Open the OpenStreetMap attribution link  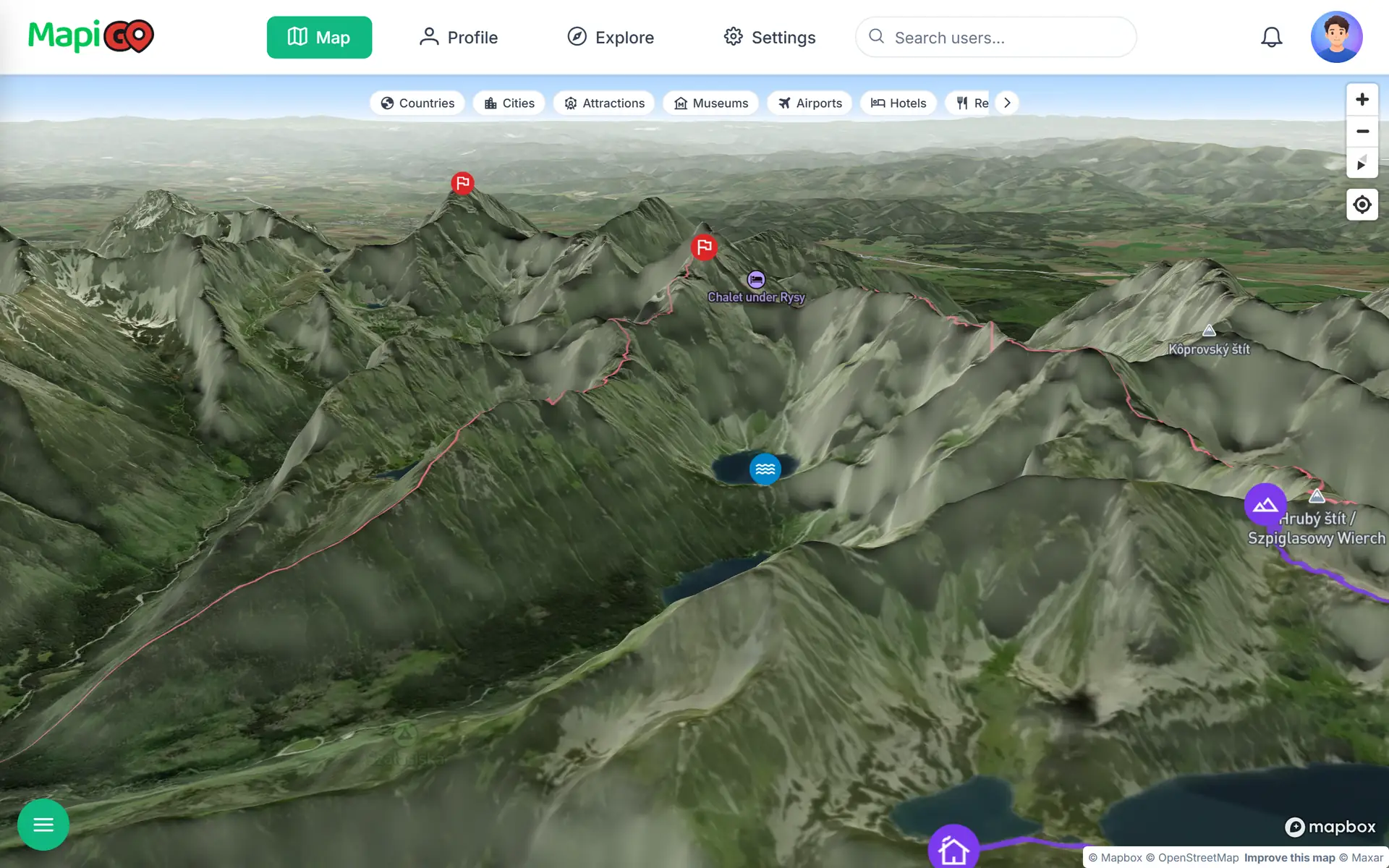pyautogui.click(x=1192, y=858)
